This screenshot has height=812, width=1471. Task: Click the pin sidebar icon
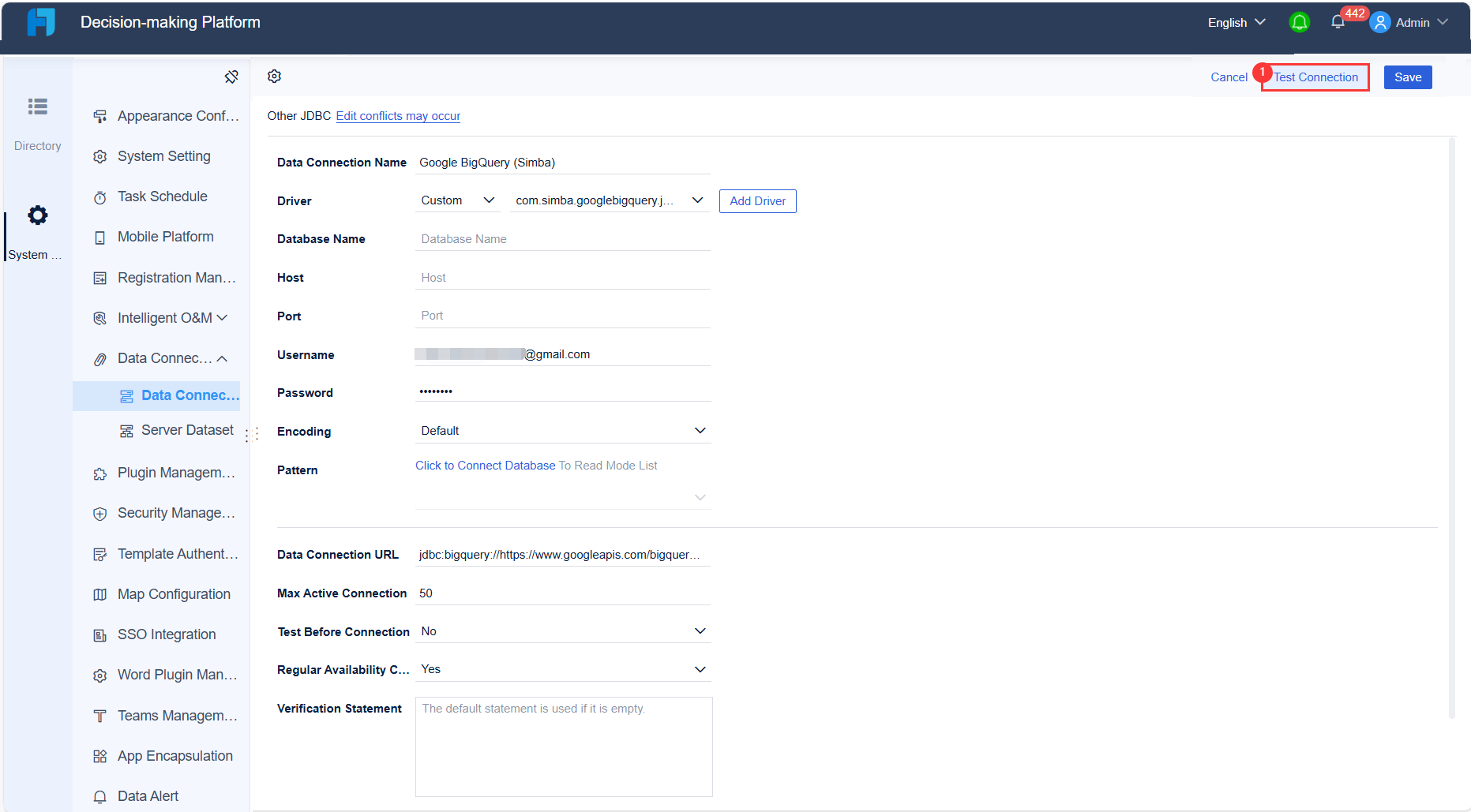tap(231, 77)
